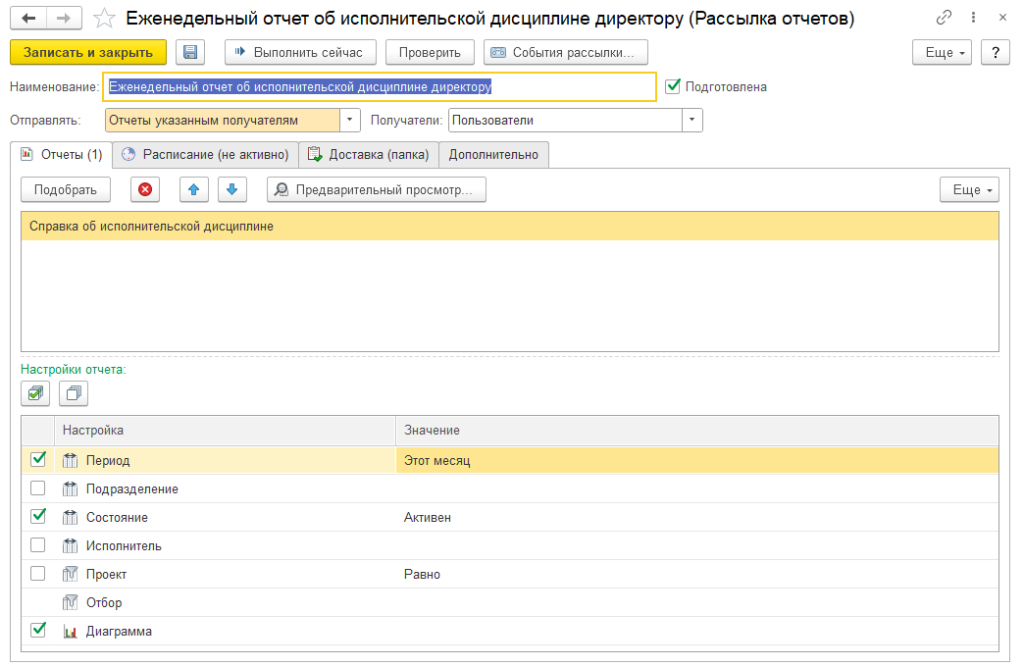Add form to favorites with star icon
Image resolution: width=1024 pixels, height=667 pixels.
pos(103,19)
